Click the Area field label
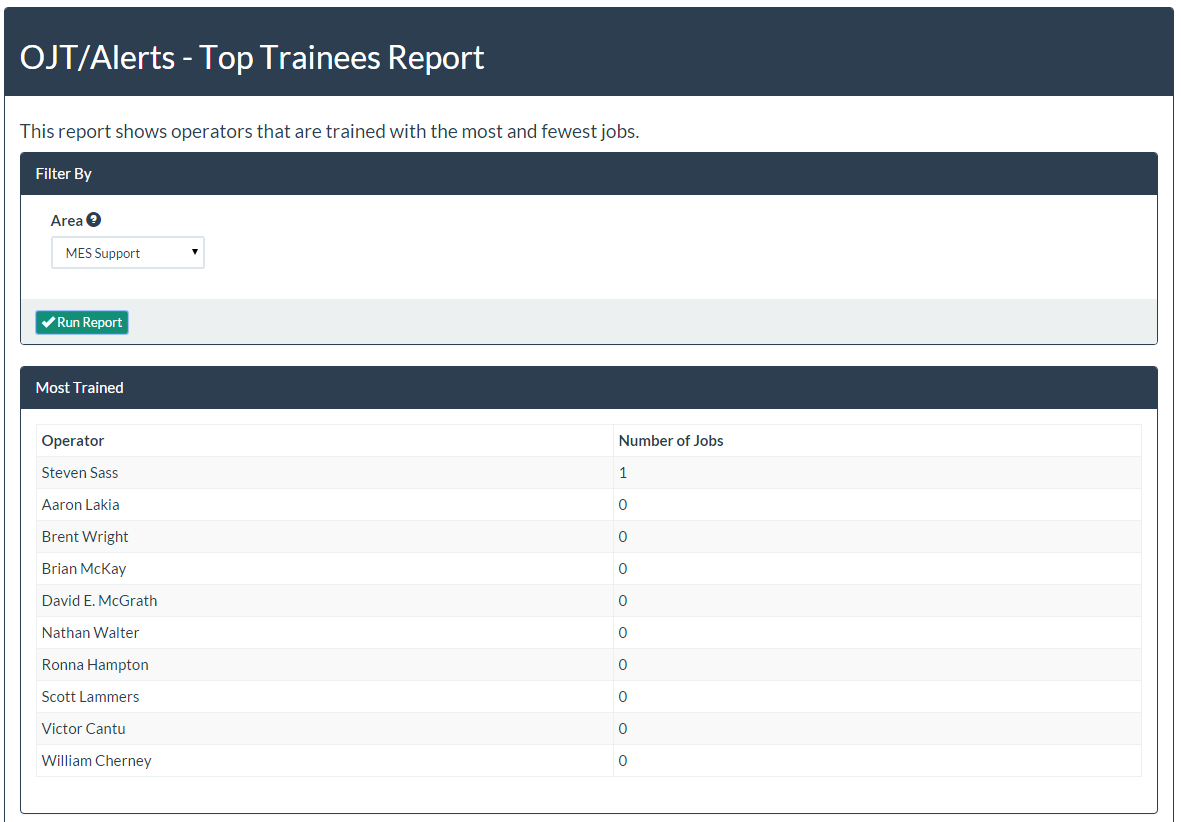 click(67, 221)
